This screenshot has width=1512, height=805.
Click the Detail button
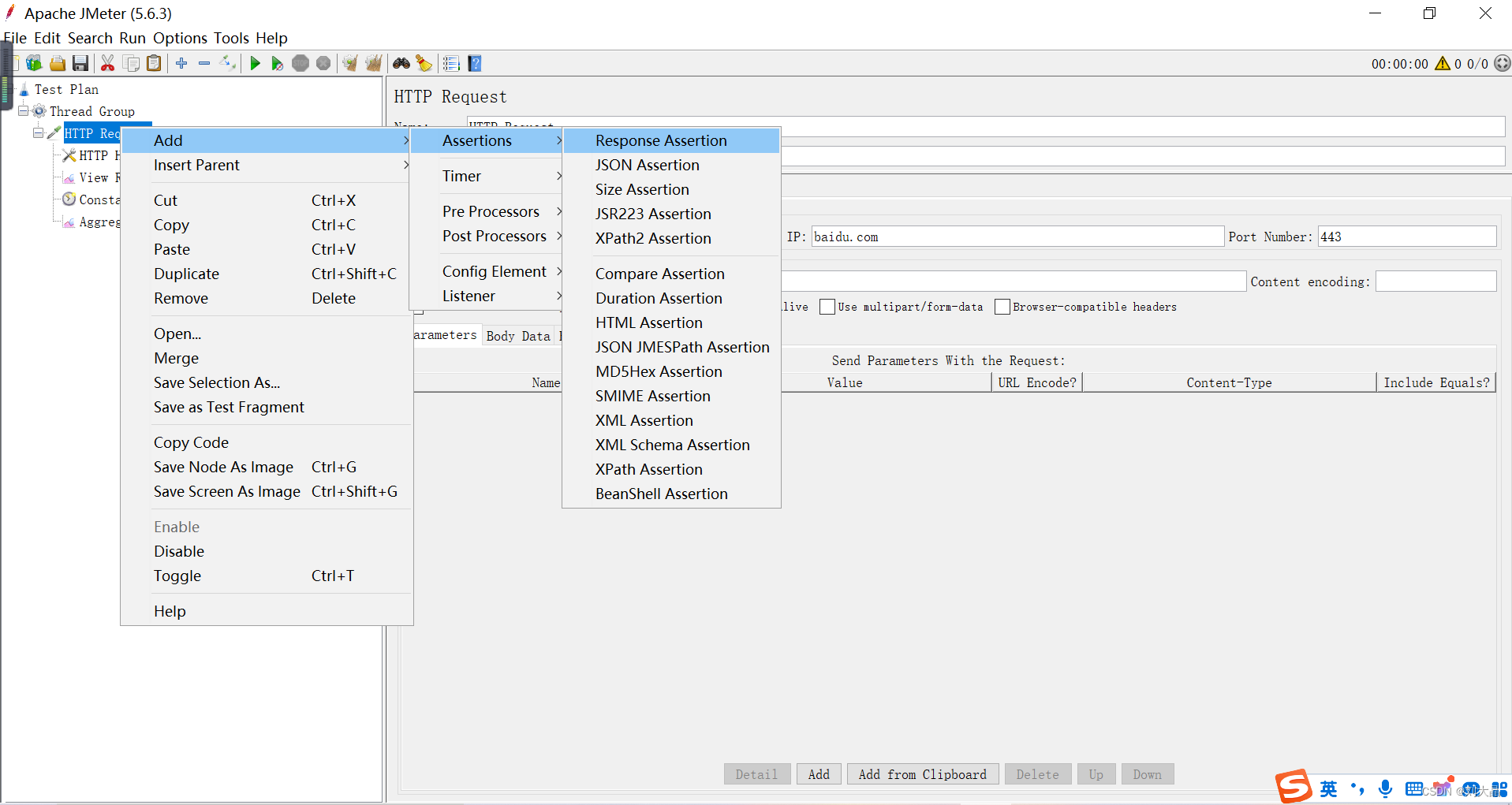tap(757, 774)
